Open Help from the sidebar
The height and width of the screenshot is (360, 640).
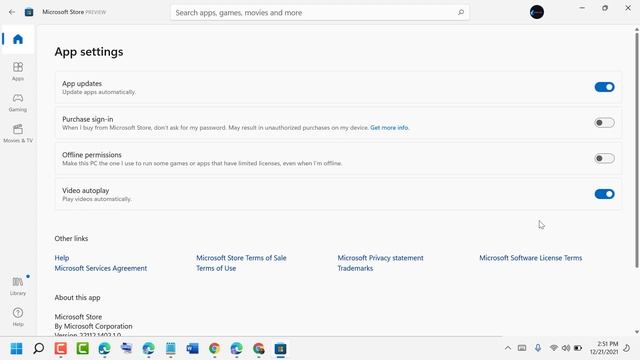18,317
